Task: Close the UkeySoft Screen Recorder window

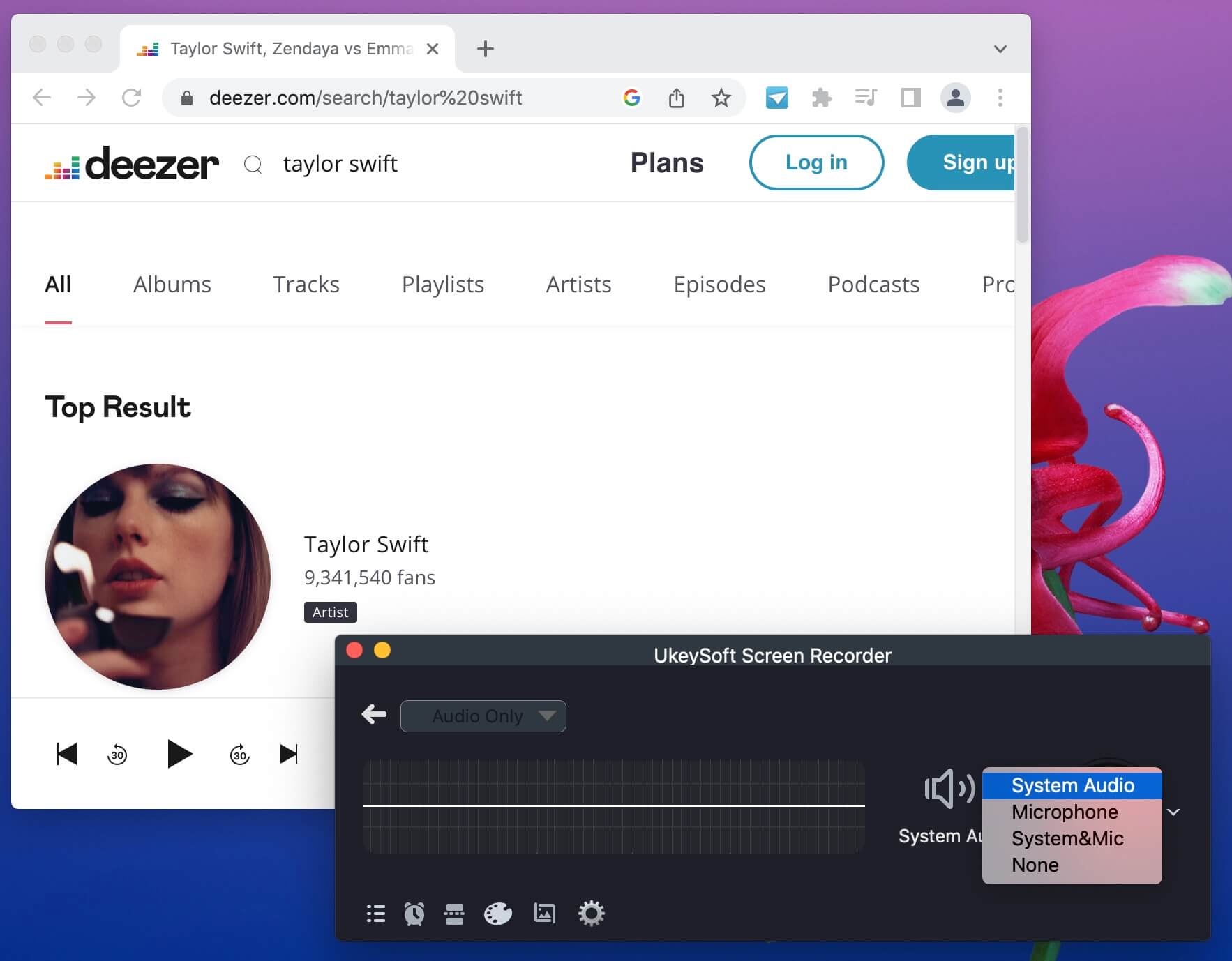Action: (354, 650)
